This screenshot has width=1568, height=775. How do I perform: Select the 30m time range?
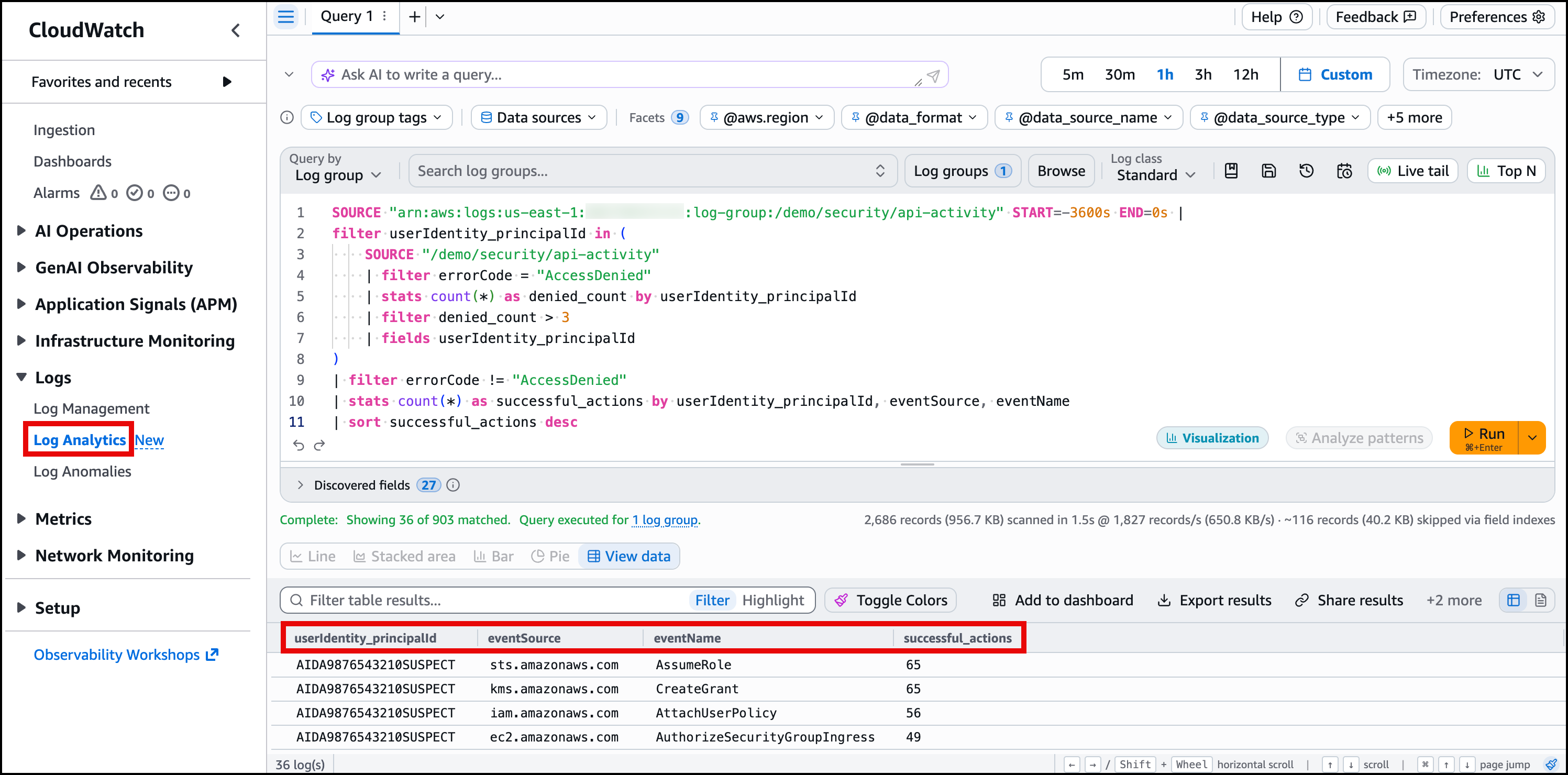pyautogui.click(x=1120, y=75)
